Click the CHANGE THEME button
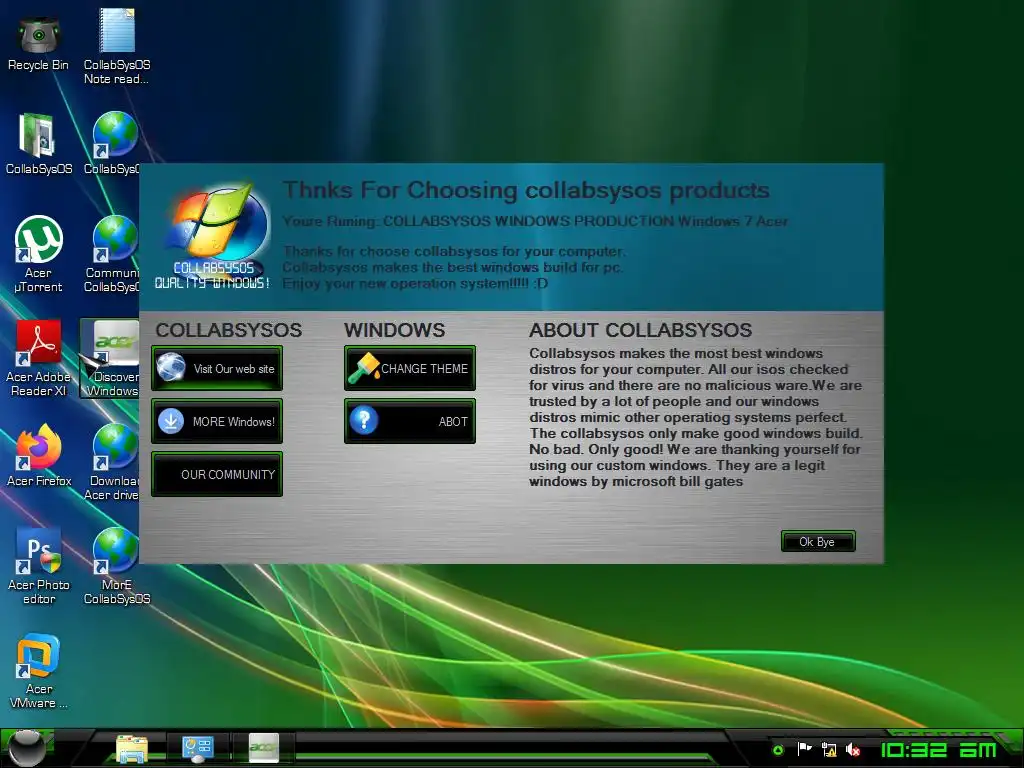Image resolution: width=1024 pixels, height=768 pixels. click(409, 368)
